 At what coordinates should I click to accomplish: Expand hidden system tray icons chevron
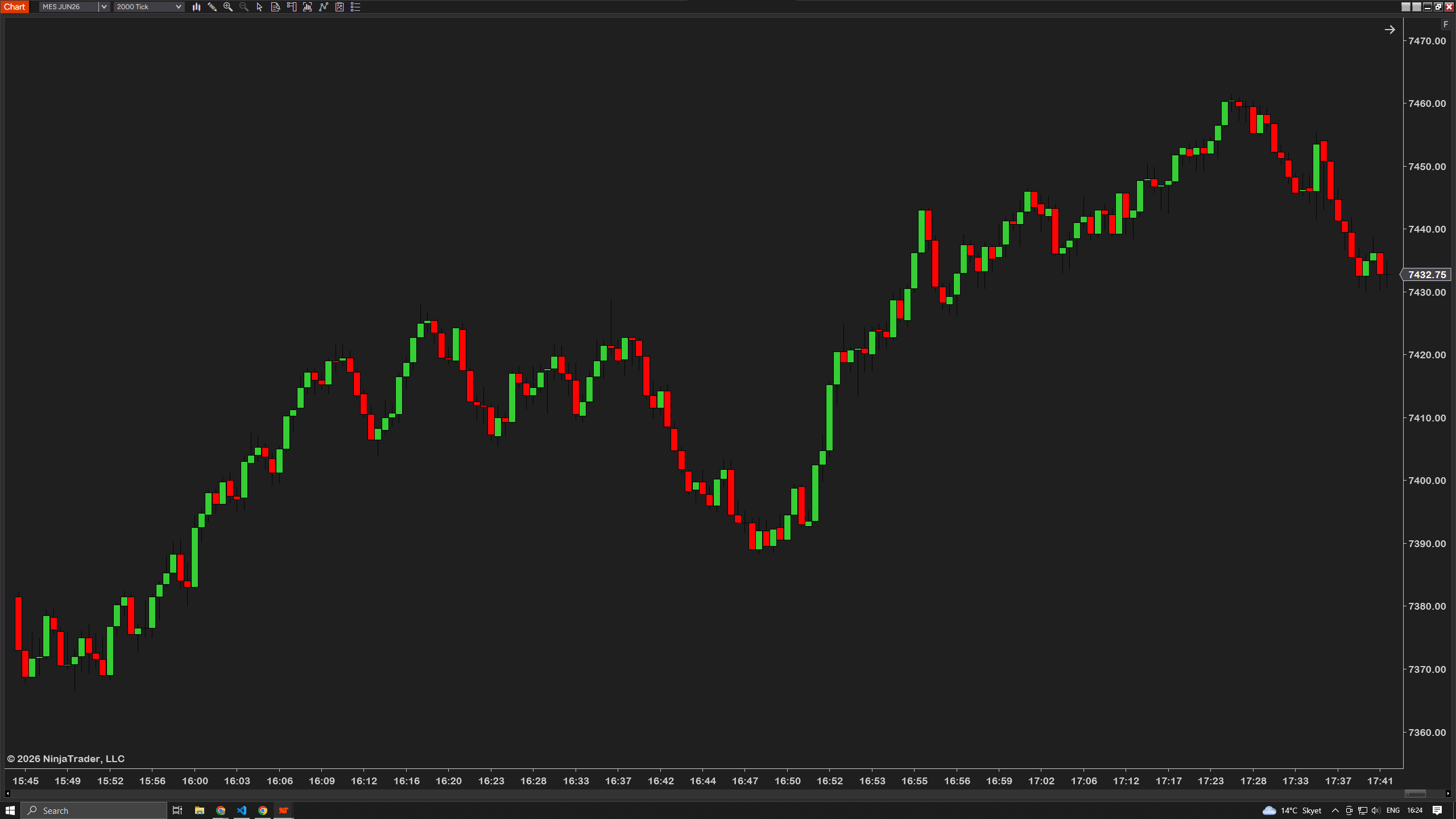1335,810
